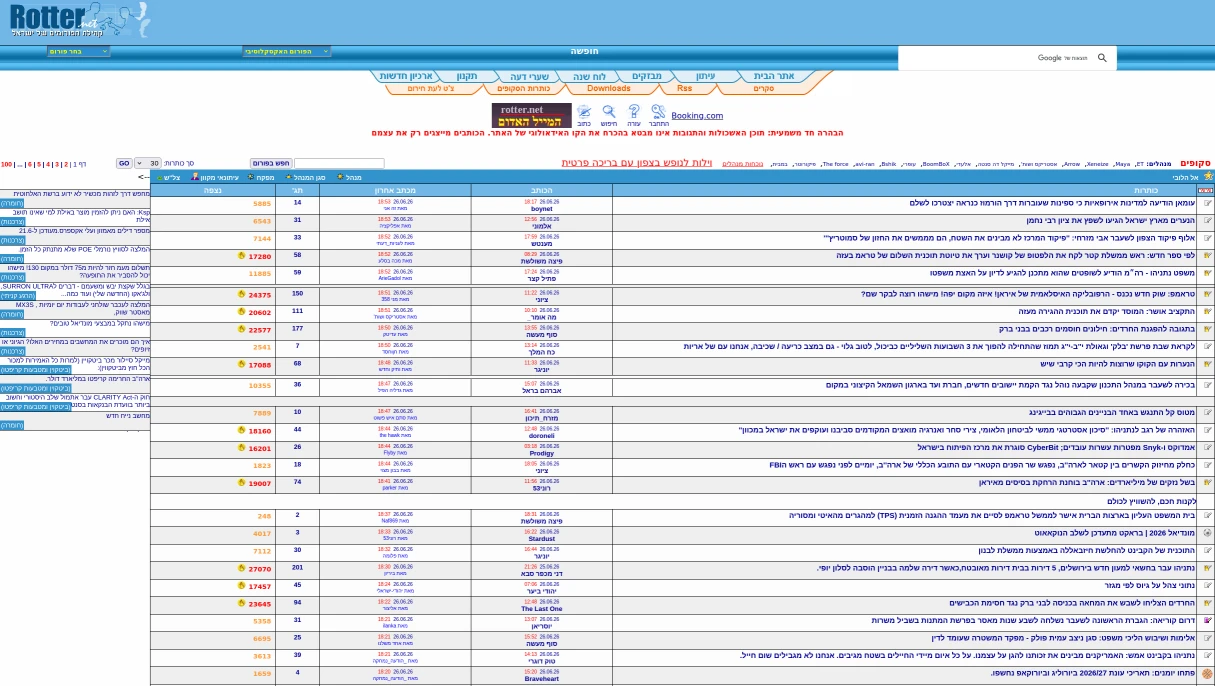The height and width of the screenshot is (686, 1215).
Task: Click the flame icon next to 27070 views
Action: pos(241,568)
